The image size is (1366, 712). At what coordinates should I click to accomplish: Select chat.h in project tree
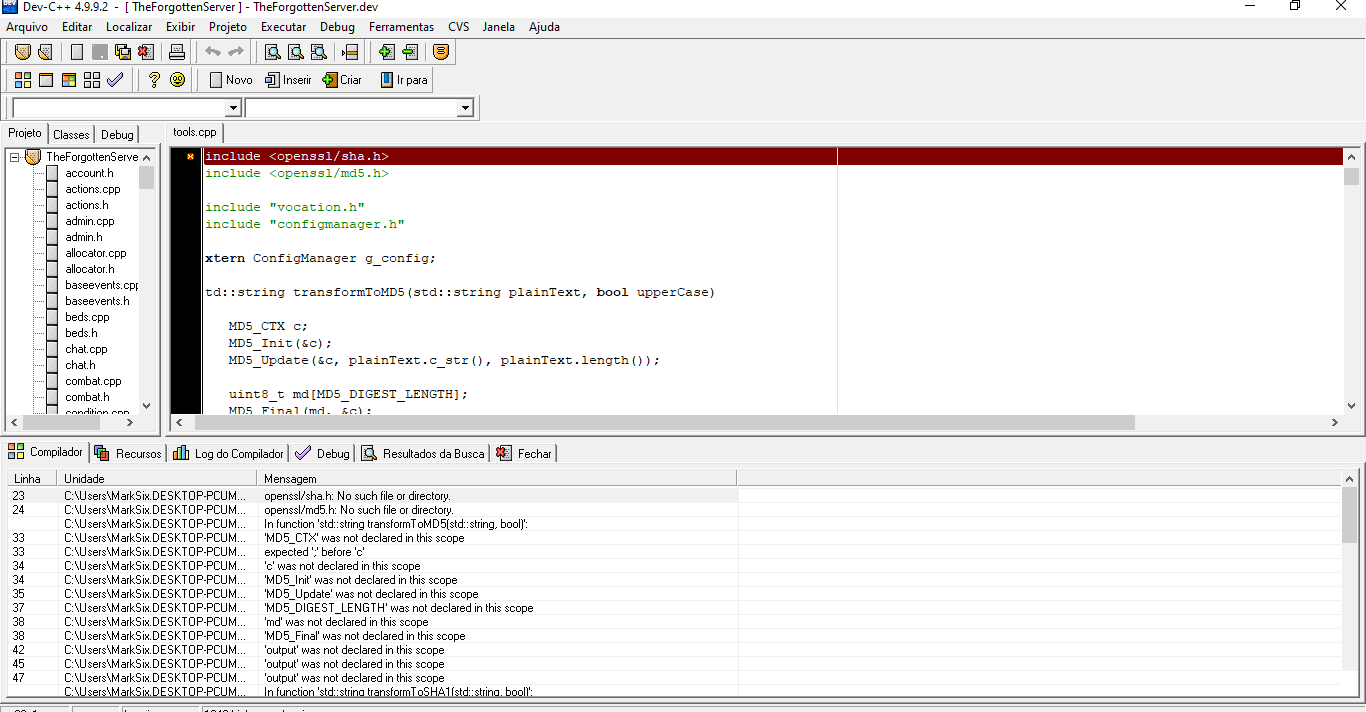(x=80, y=365)
